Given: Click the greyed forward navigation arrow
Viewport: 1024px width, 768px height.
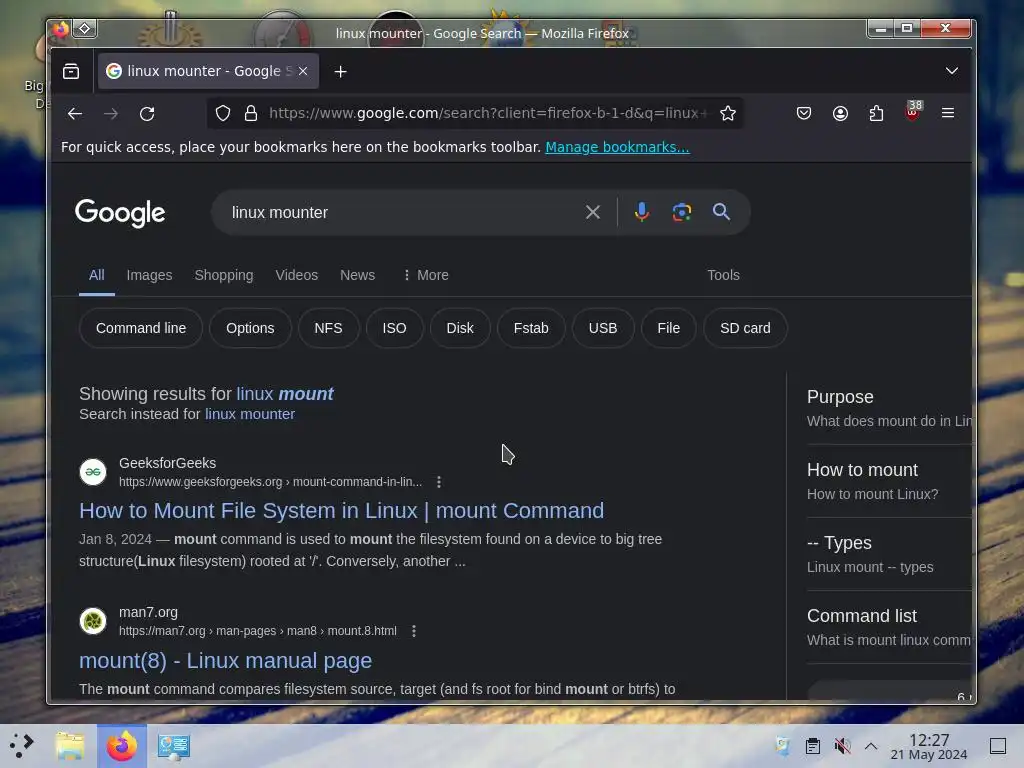Looking at the screenshot, I should pos(111,114).
